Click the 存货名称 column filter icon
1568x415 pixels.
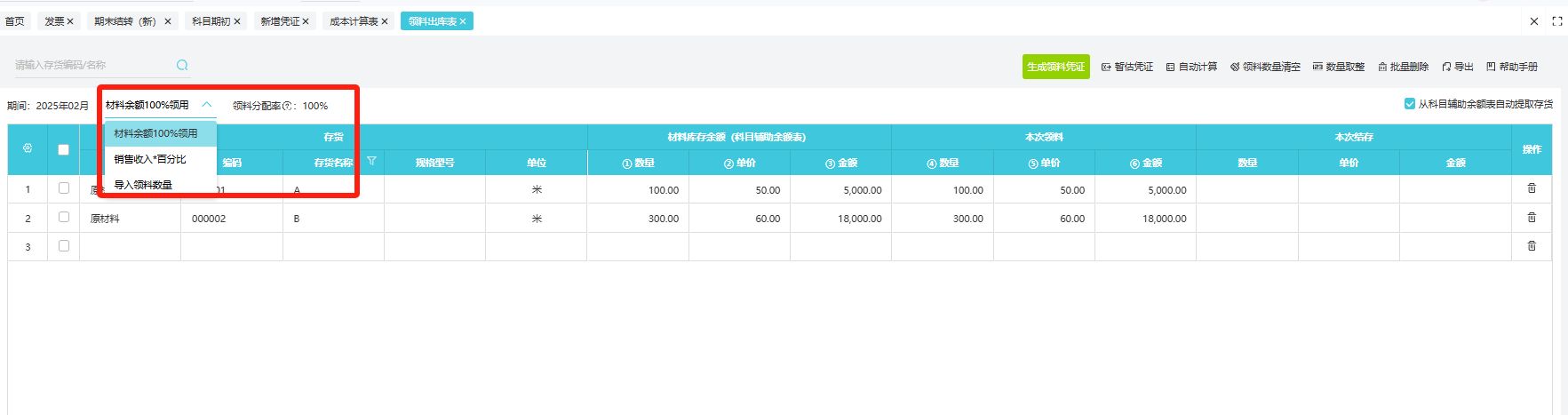point(371,162)
